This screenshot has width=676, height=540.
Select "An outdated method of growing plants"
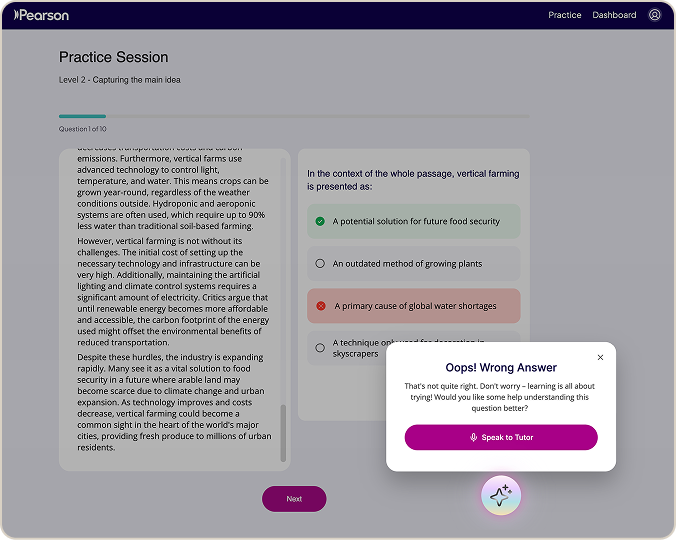[413, 263]
